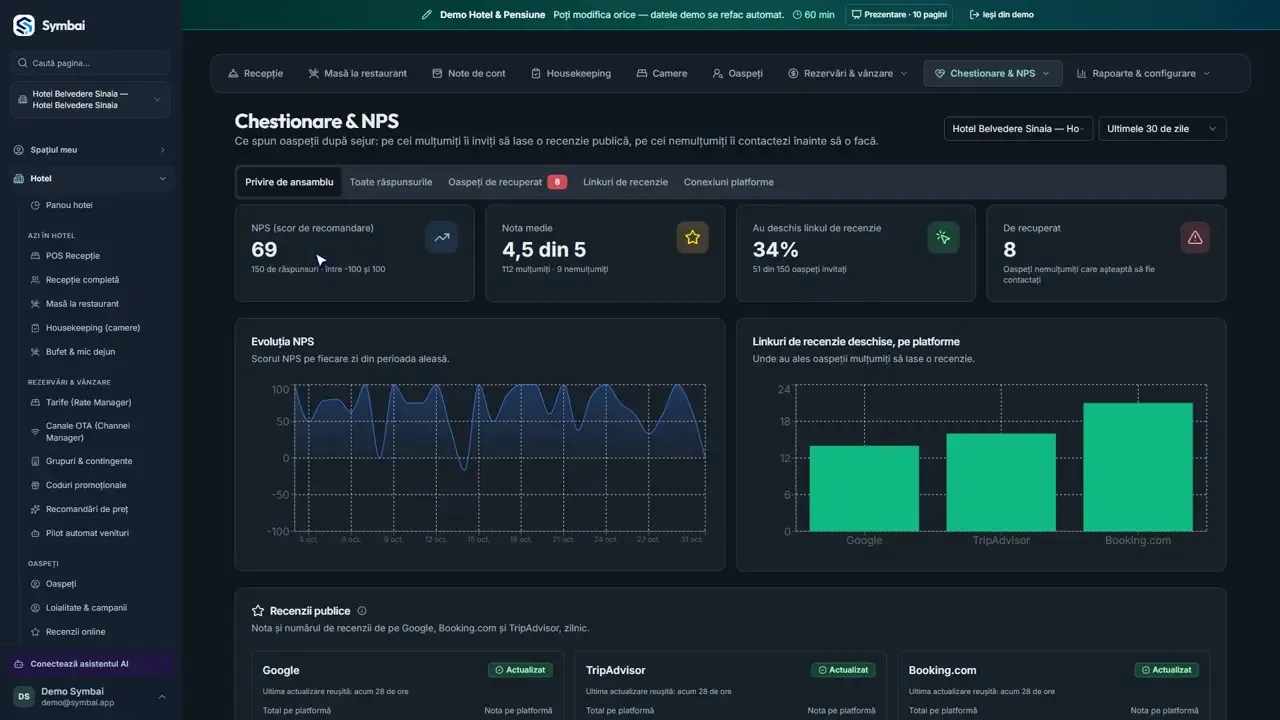Click the pencil edit icon in demo banner
Viewport: 1280px width, 720px height.
click(427, 15)
